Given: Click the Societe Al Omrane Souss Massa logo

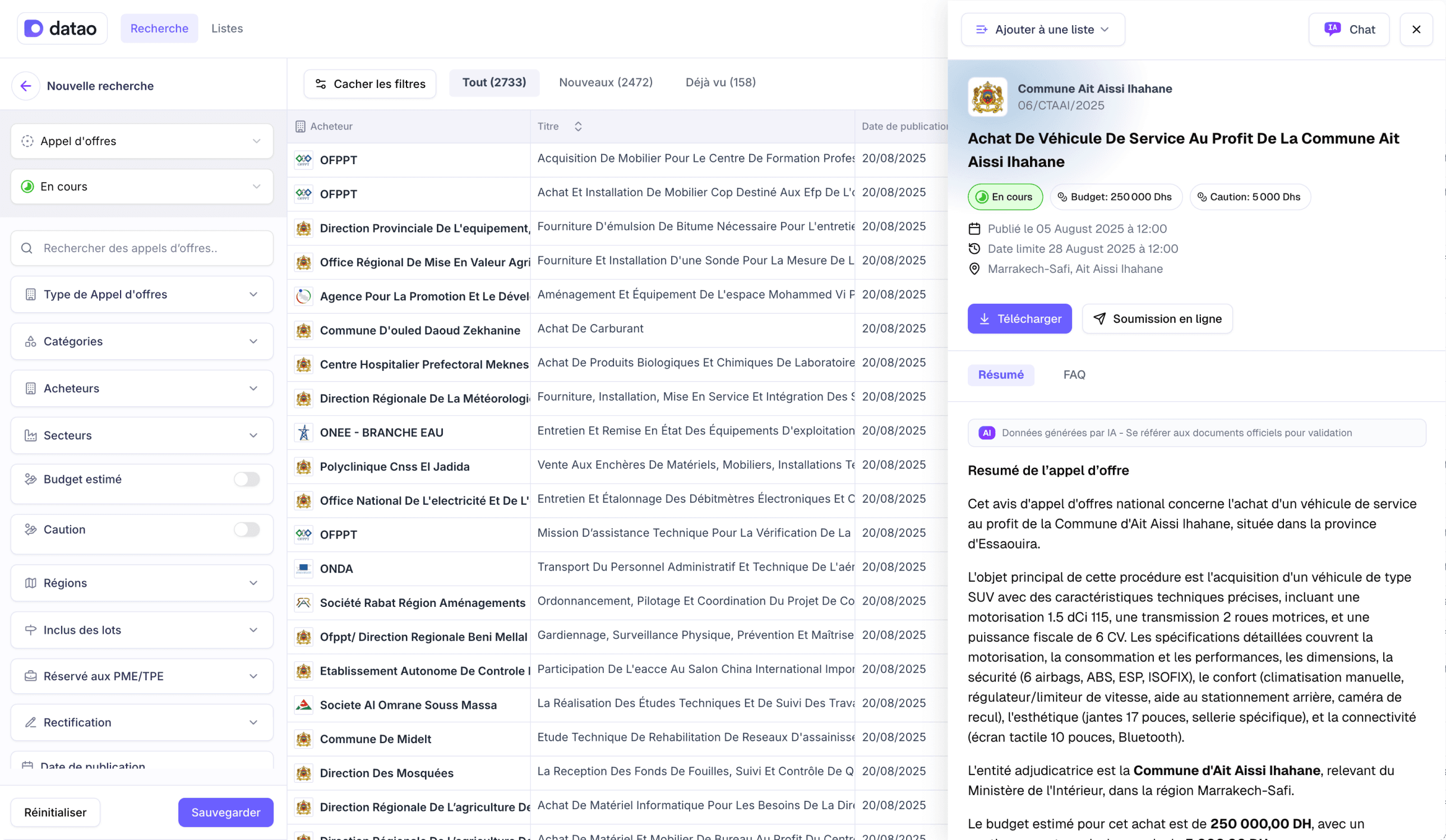Looking at the screenshot, I should [x=303, y=705].
